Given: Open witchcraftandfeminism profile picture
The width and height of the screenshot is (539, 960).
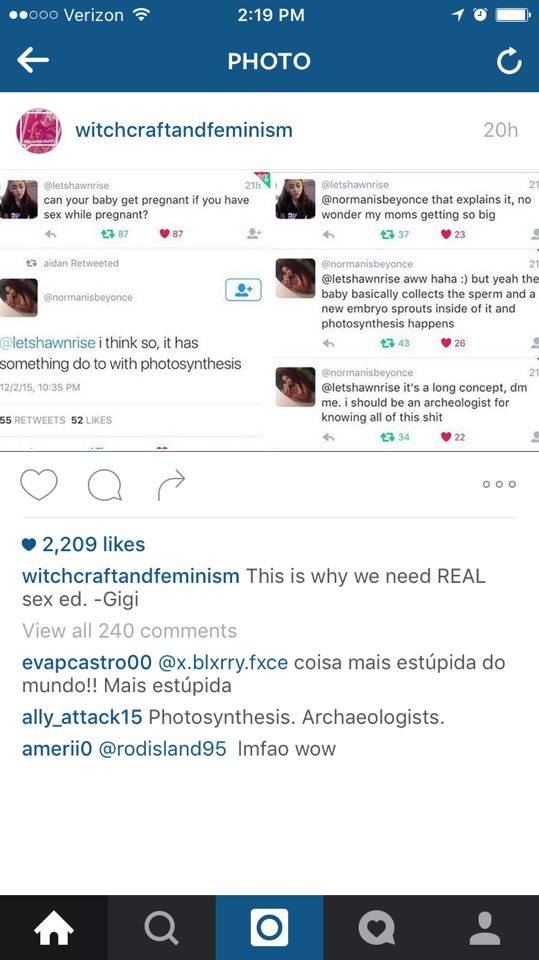Looking at the screenshot, I should click(39, 130).
